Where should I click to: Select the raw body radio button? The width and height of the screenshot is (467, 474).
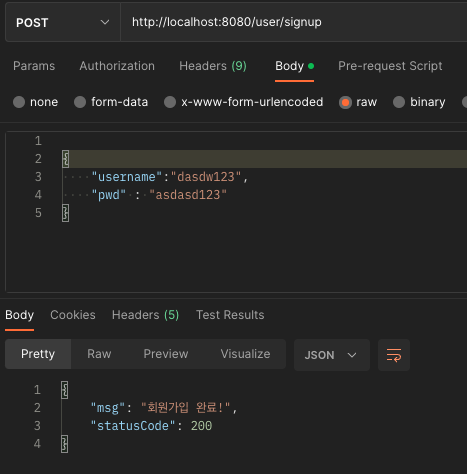point(345,102)
